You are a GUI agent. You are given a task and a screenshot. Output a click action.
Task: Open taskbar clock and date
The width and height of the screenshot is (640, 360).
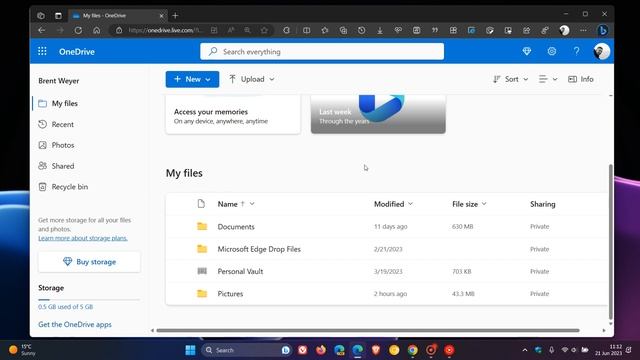[609, 350]
